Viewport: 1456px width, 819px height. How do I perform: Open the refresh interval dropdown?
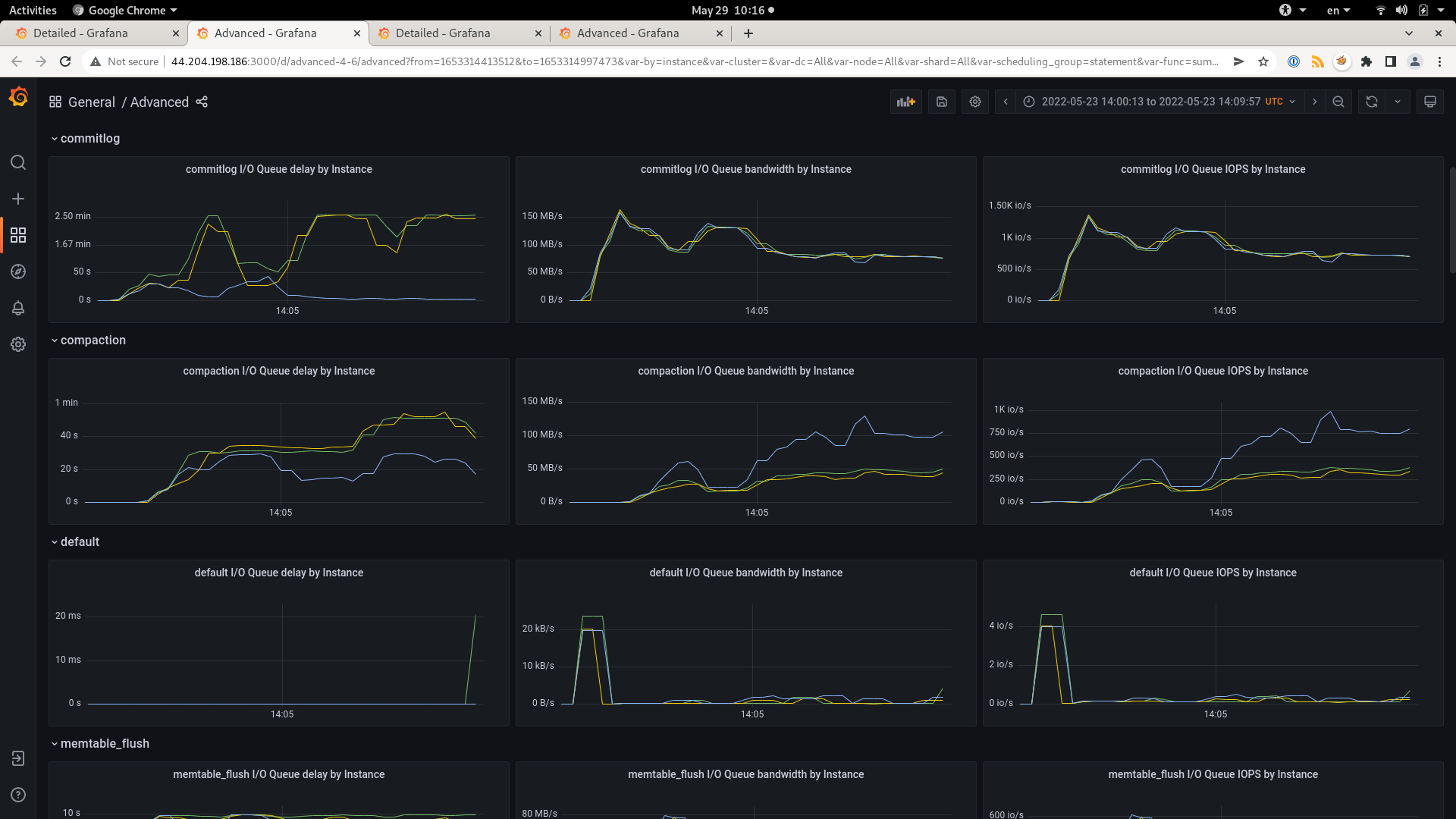click(1399, 101)
